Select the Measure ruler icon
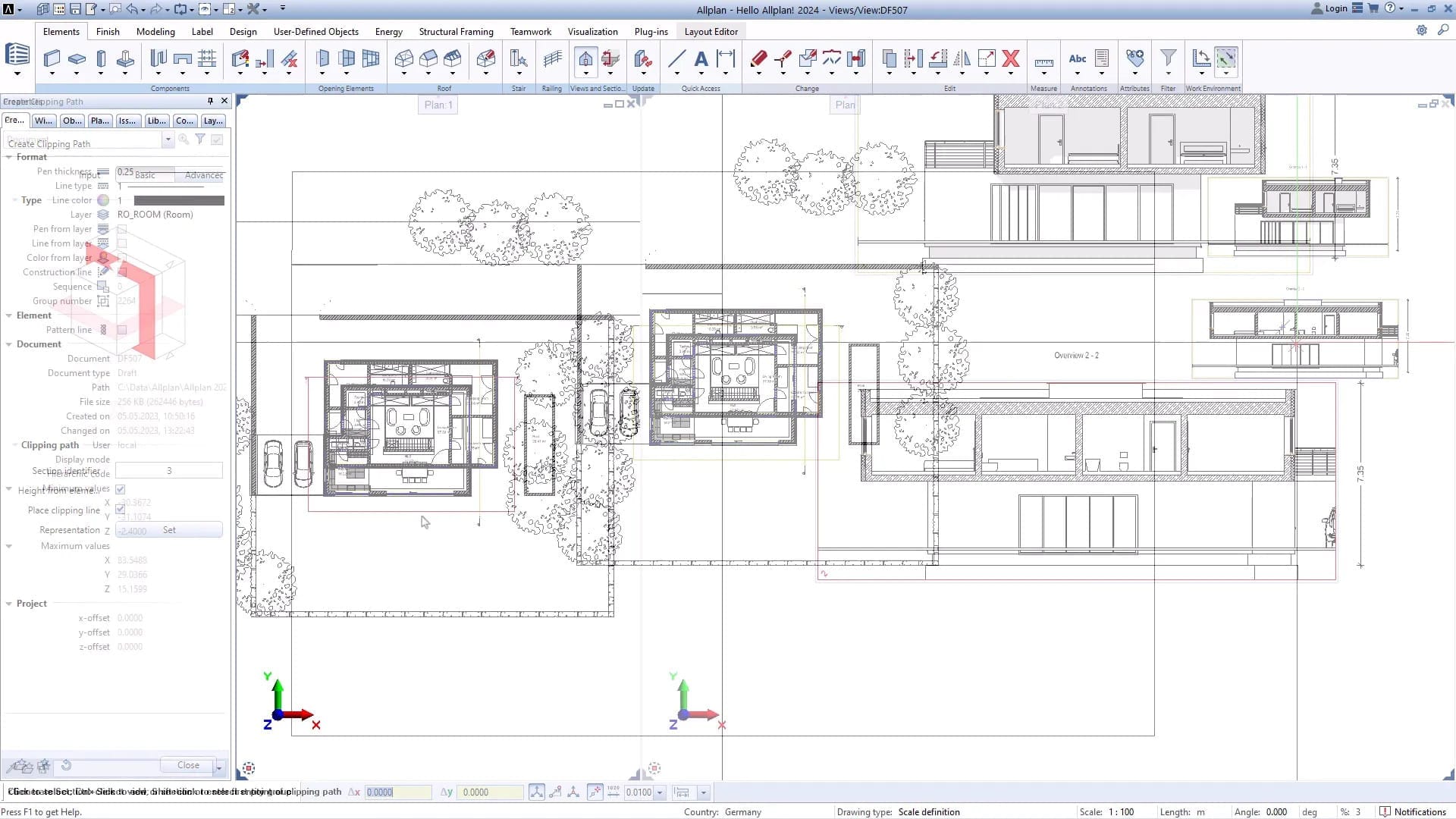 (1043, 61)
